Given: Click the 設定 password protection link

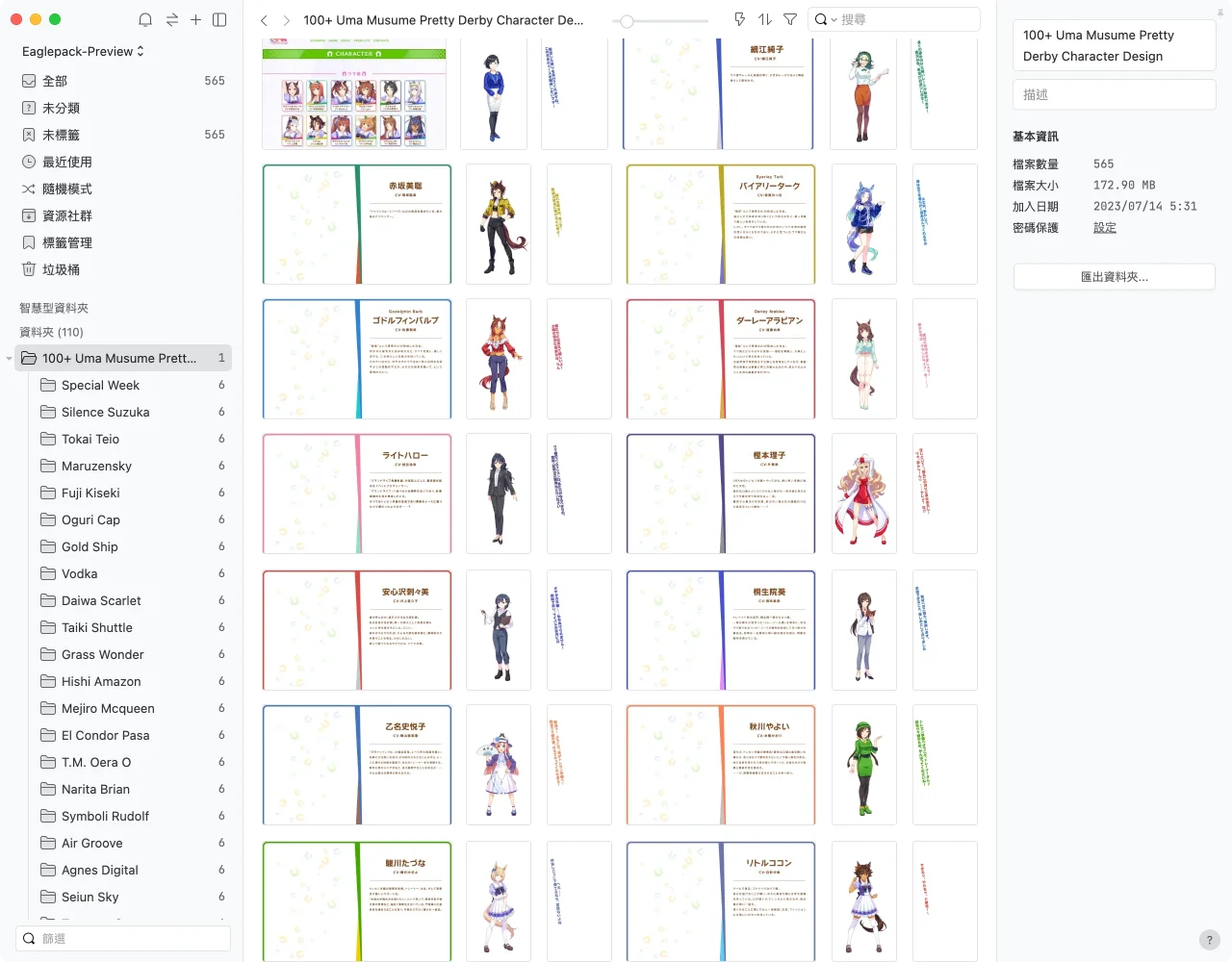Looking at the screenshot, I should [x=1105, y=227].
